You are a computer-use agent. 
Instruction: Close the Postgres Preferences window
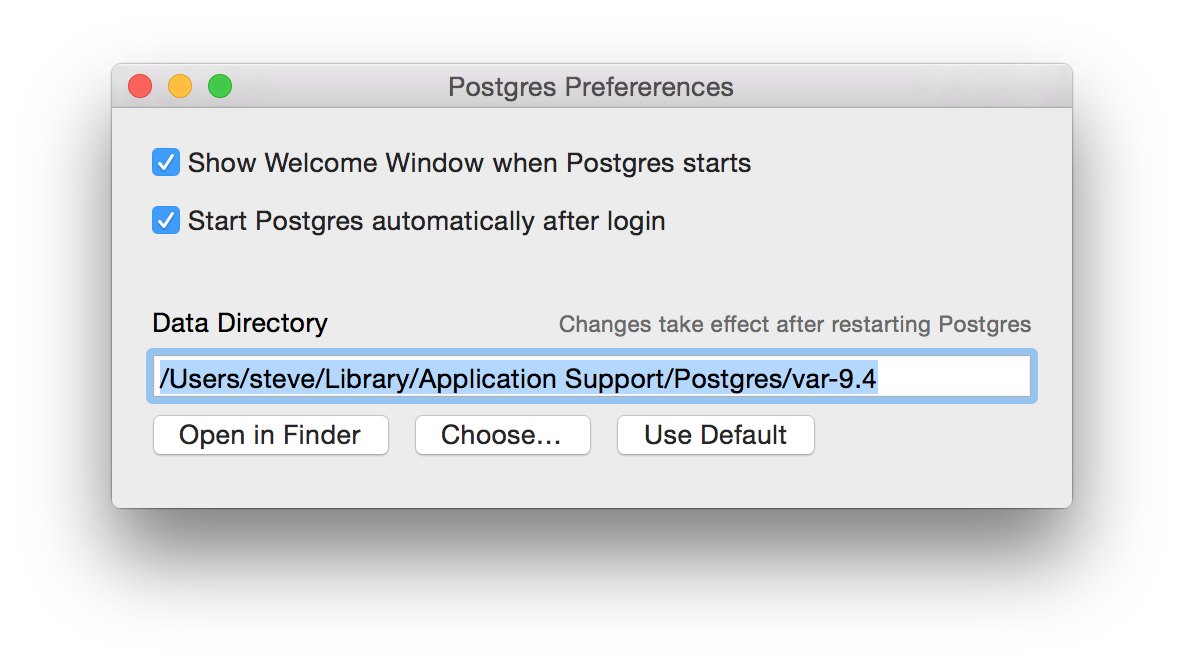(x=140, y=87)
